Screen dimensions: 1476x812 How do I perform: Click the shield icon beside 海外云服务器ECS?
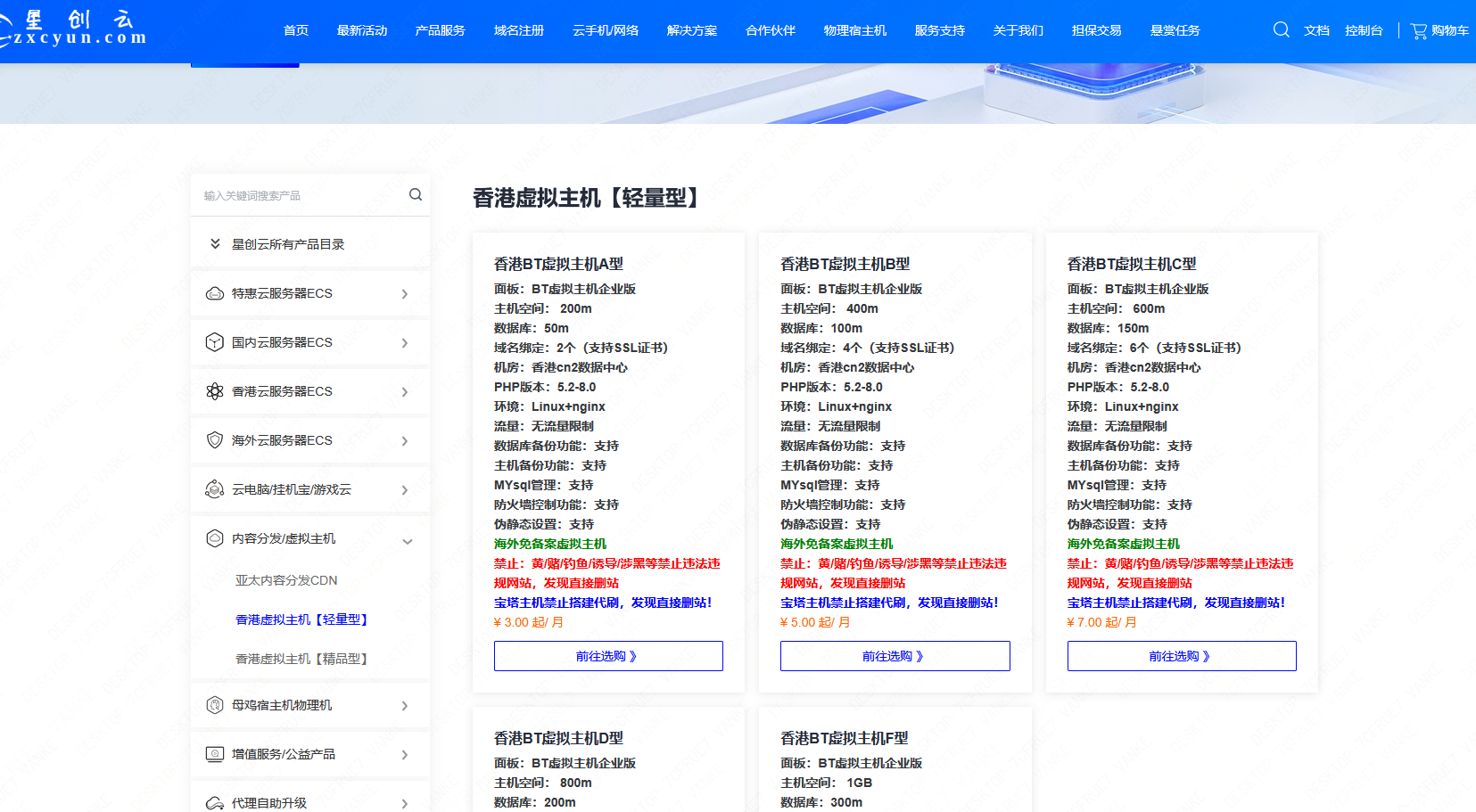[x=215, y=440]
